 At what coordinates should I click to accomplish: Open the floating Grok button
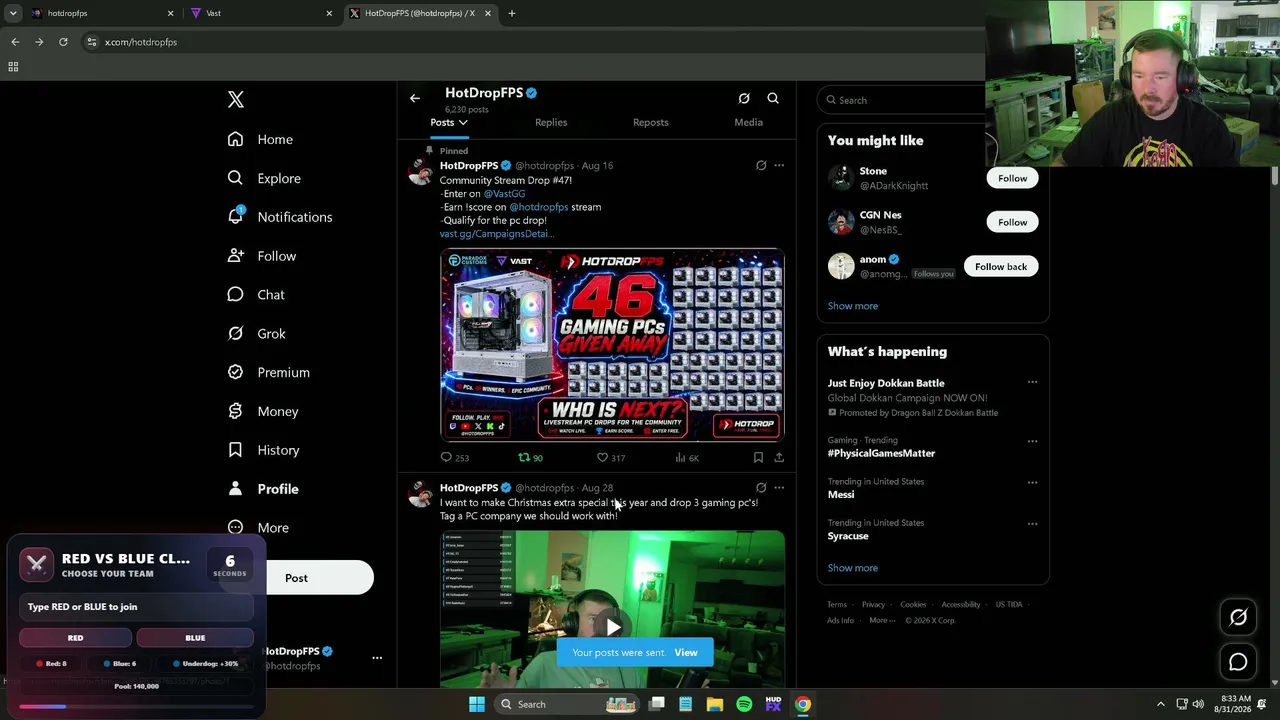1238,618
